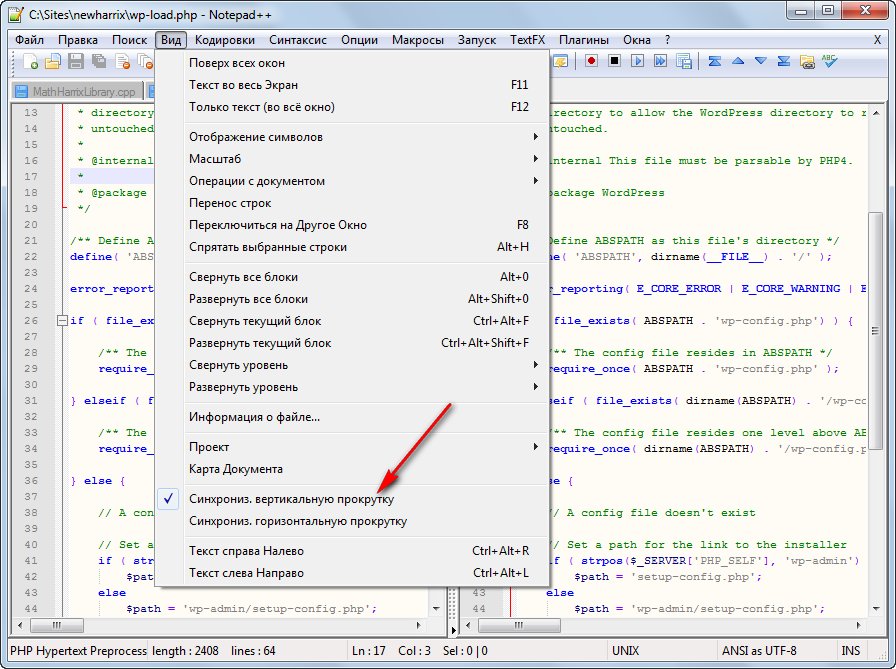Screen dimensions: 896x669
Task: Switch to the MathHarrixLibrary.cpp tab
Action: (x=76, y=91)
